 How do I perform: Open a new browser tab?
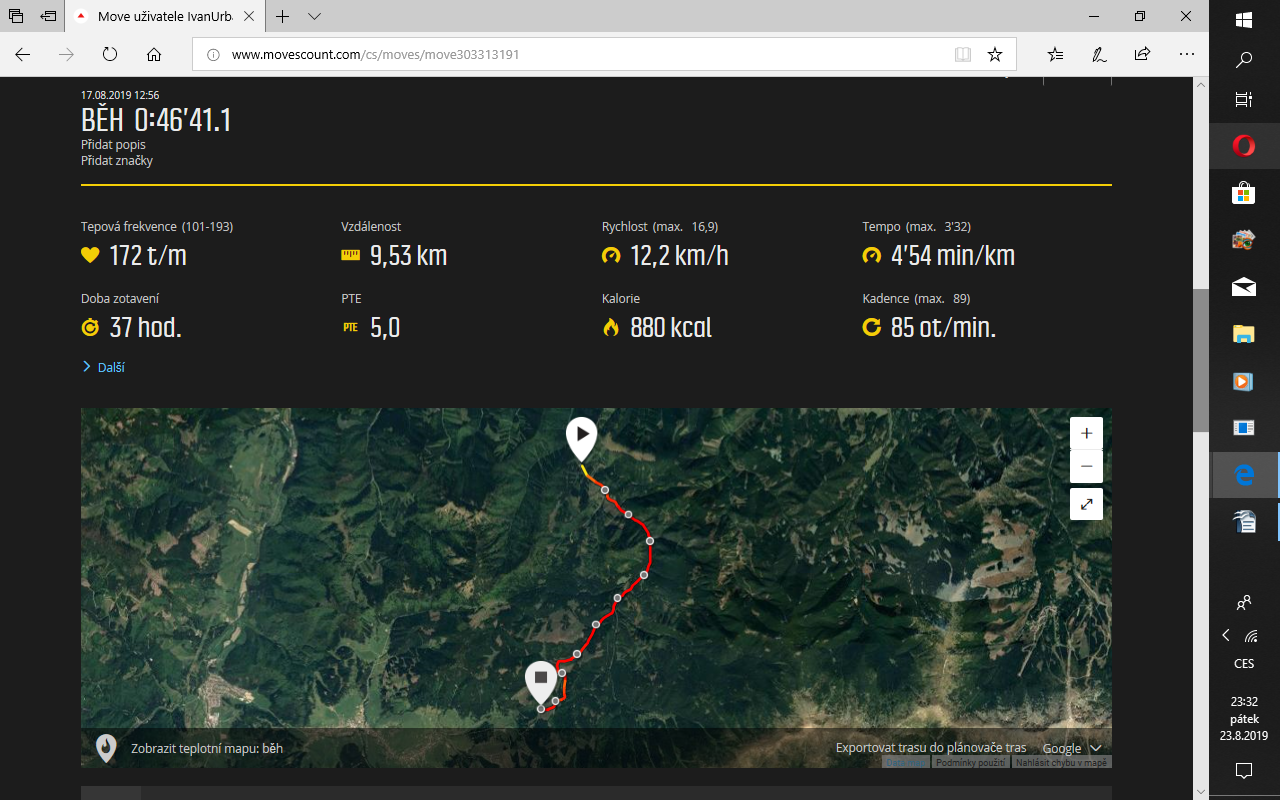tap(283, 17)
